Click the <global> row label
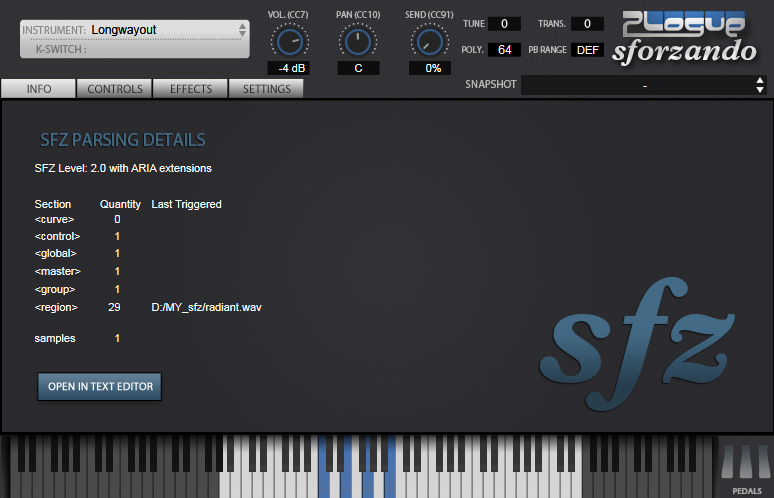Image resolution: width=774 pixels, height=498 pixels. pos(55,254)
